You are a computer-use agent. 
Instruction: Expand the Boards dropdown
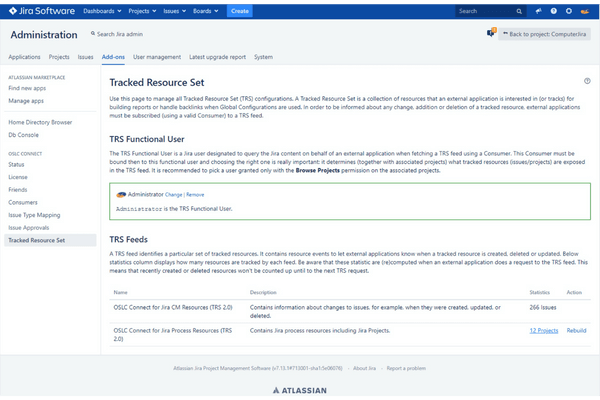click(205, 11)
